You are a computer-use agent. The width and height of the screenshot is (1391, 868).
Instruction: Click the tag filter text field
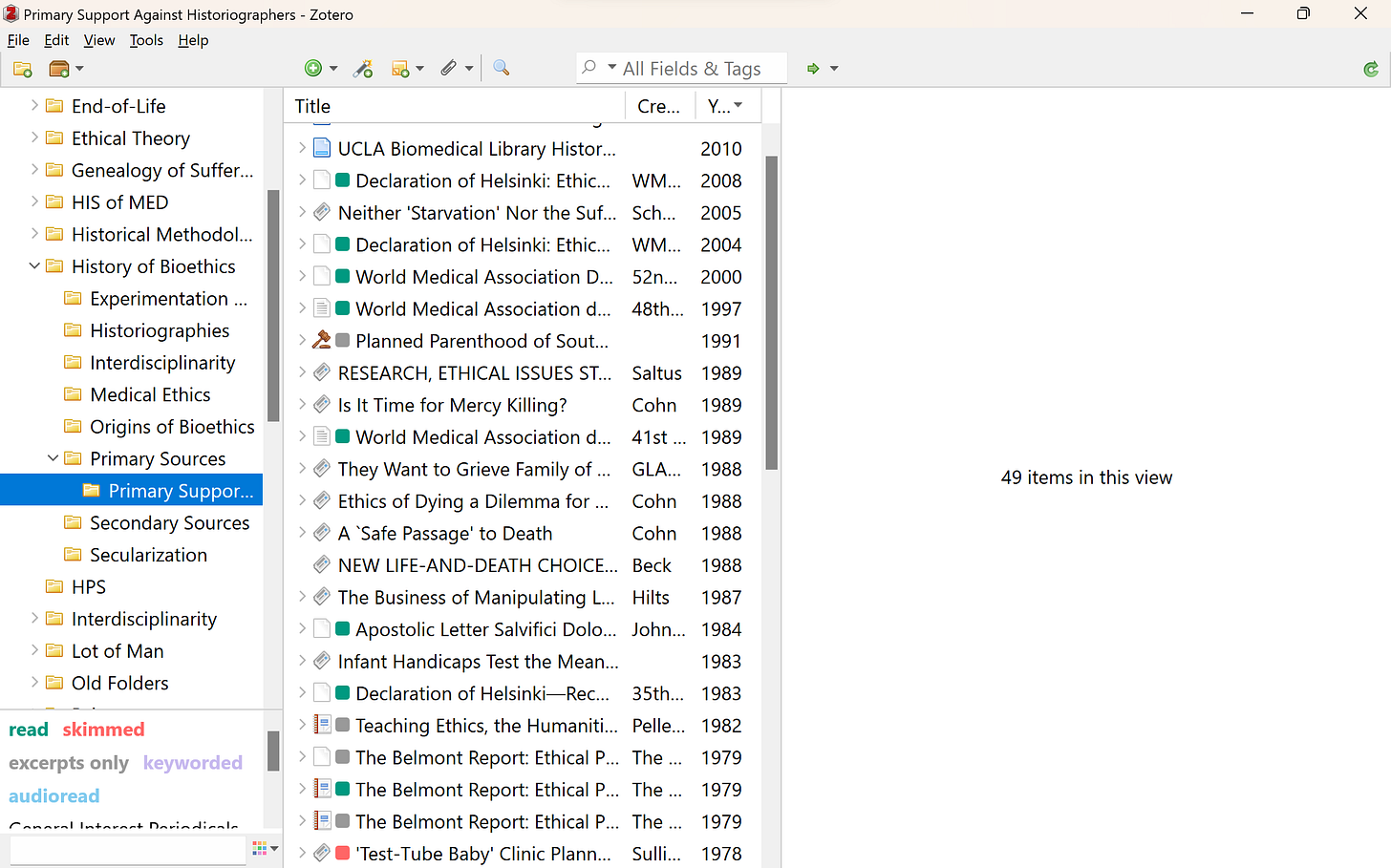pyautogui.click(x=128, y=849)
